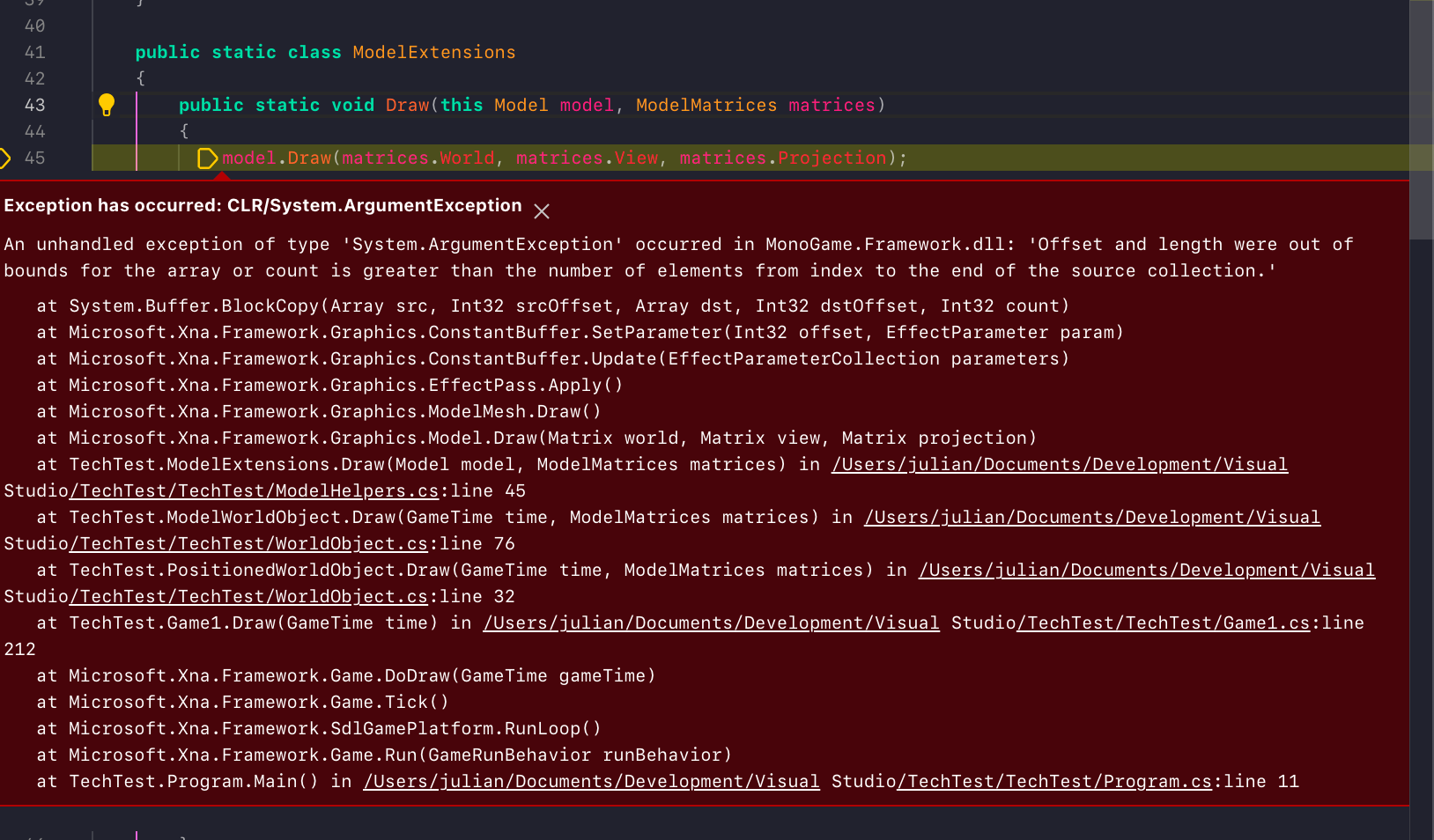Dismiss the ArgumentException popup via its X icon
Viewport: 1434px width, 840px height.
click(542, 211)
